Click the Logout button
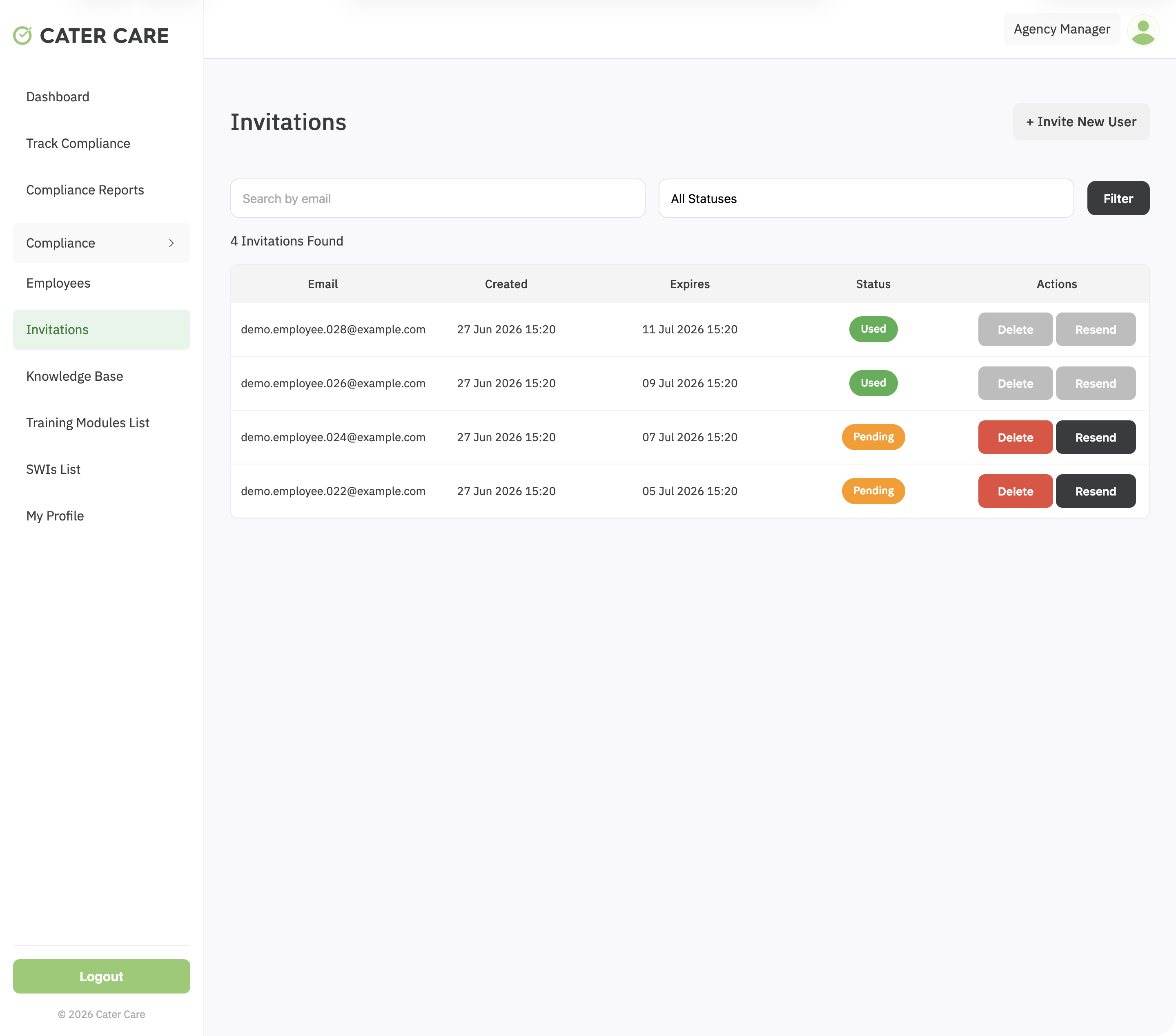The width and height of the screenshot is (1176, 1036). click(x=101, y=976)
